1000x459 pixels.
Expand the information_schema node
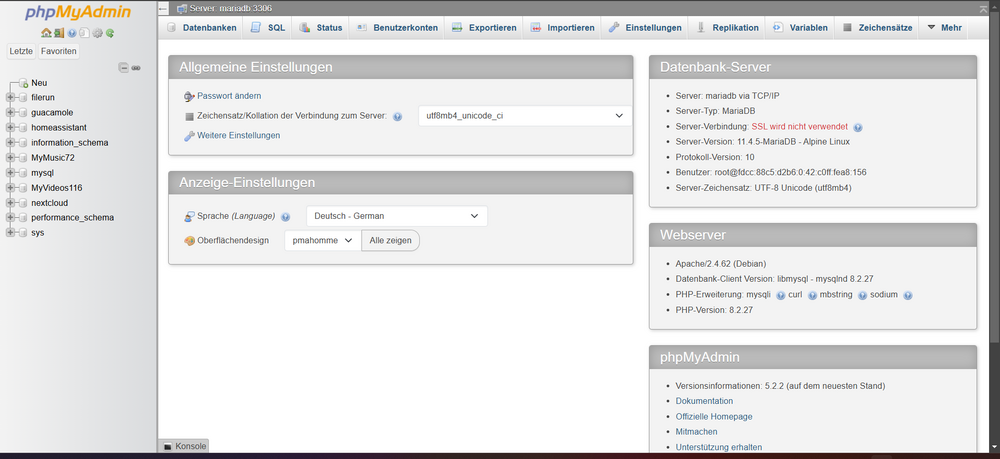tap(10, 143)
